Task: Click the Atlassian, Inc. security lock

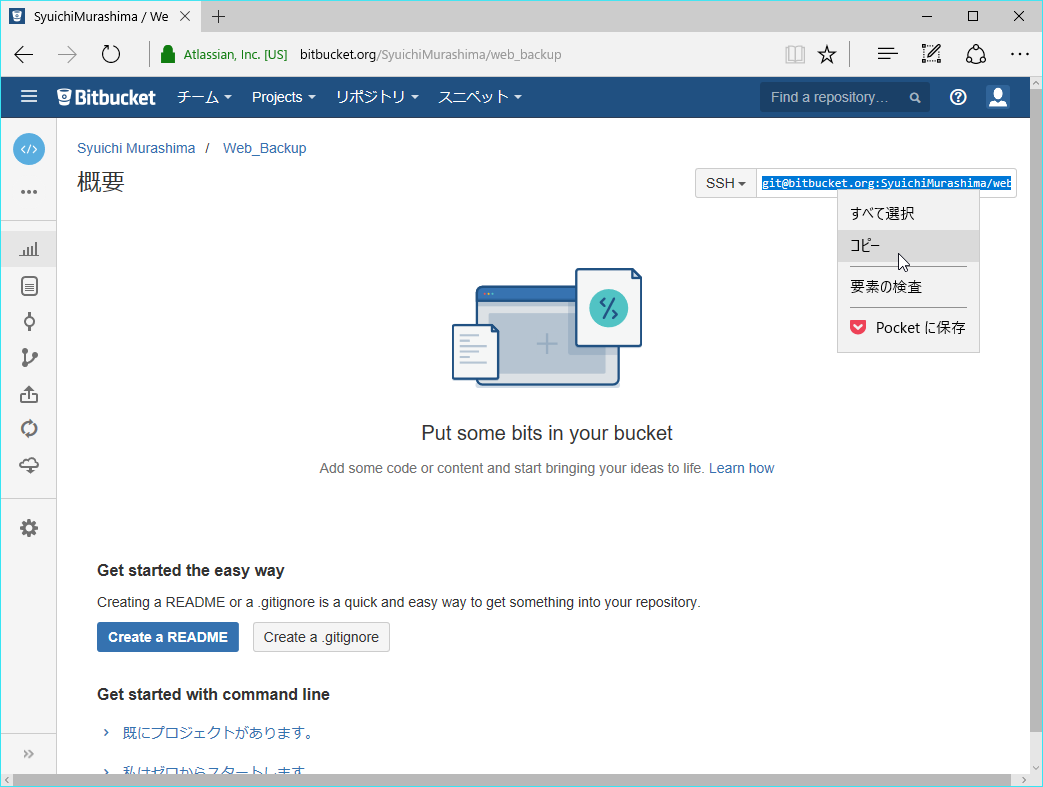Action: coord(168,55)
